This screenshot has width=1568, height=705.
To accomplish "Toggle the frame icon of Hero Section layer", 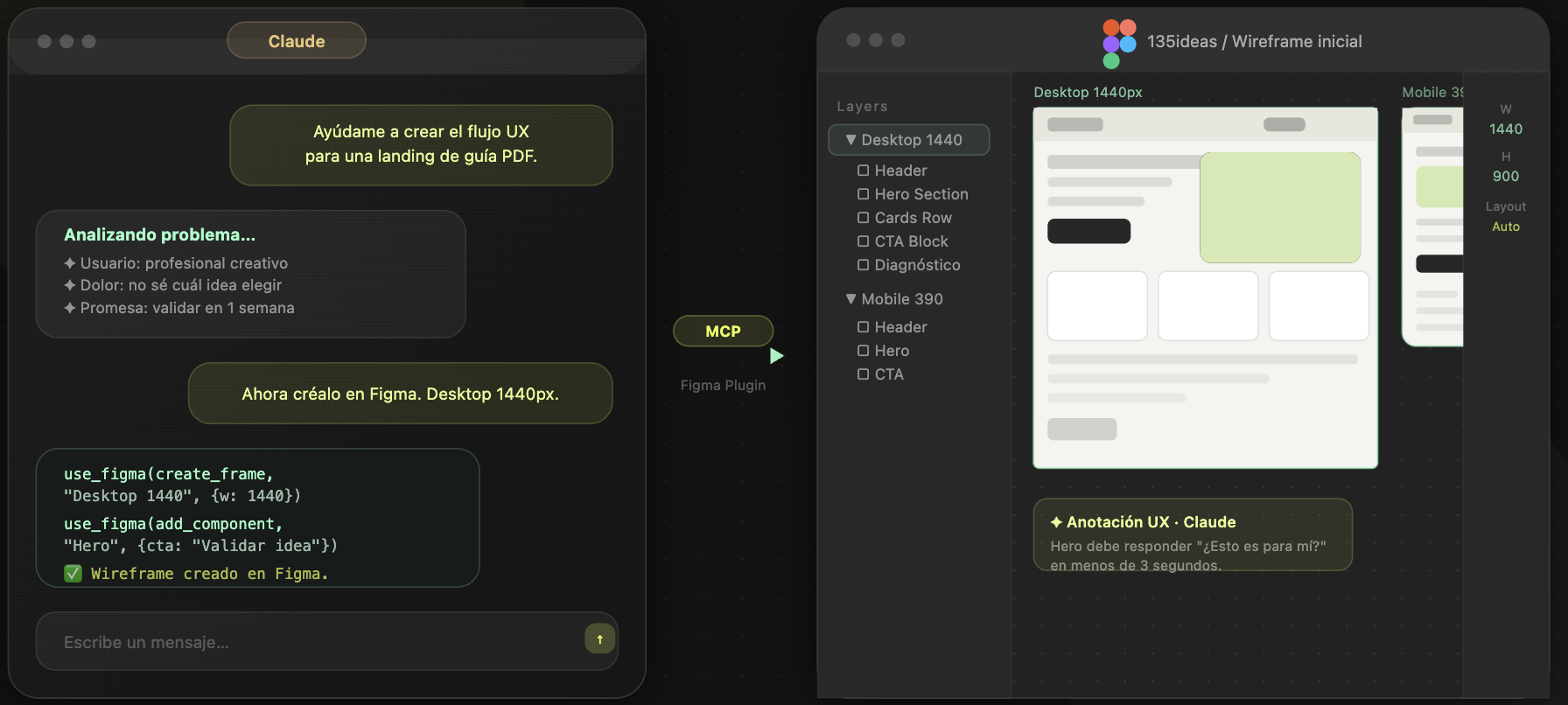I will pyautogui.click(x=864, y=194).
